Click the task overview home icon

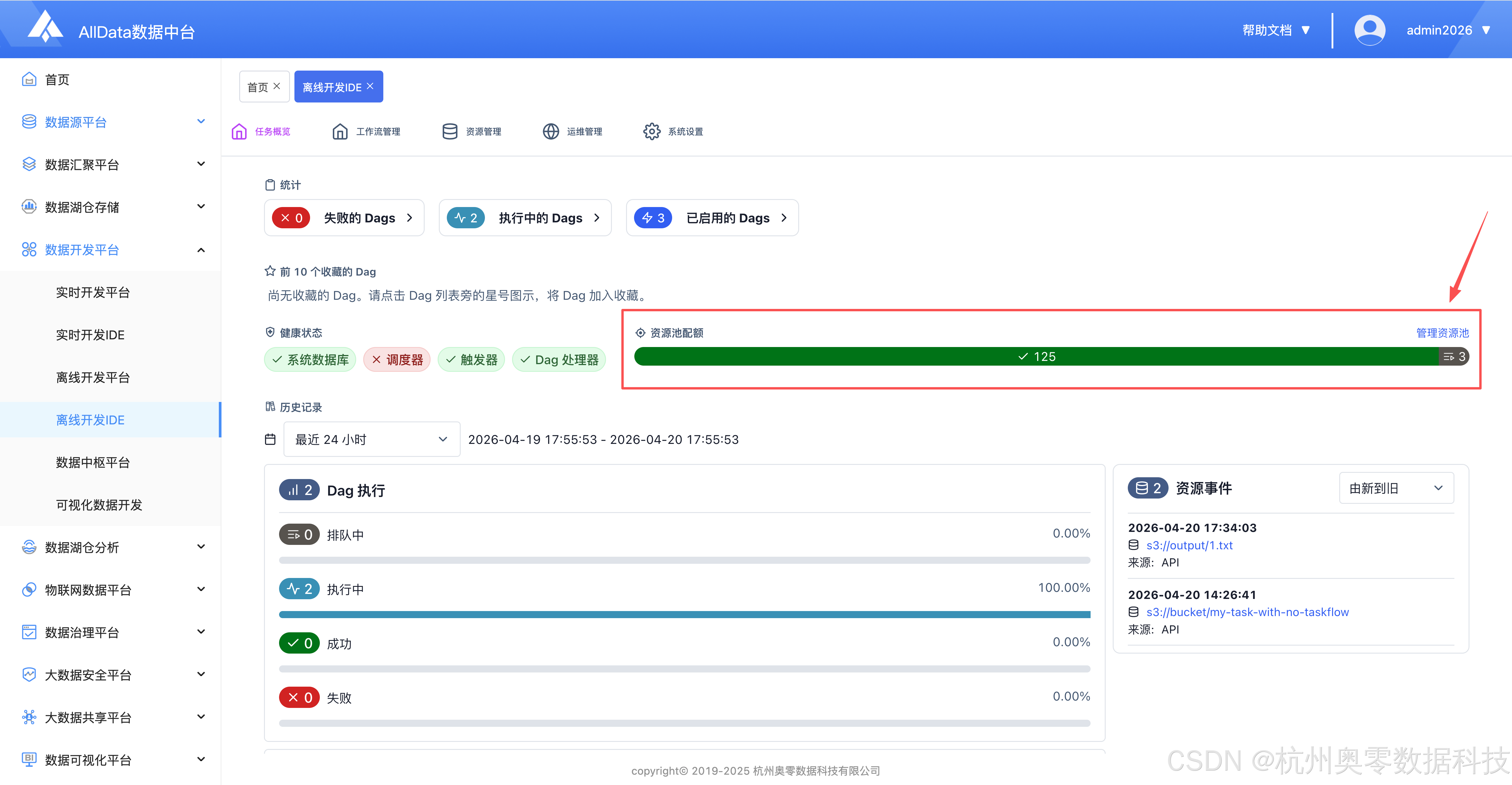pos(239,131)
